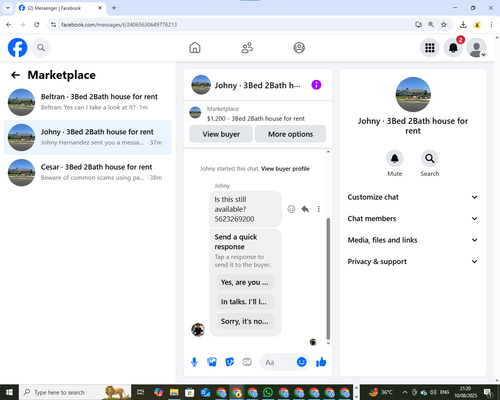Expand the Customize chat section
The image size is (500, 400).
coord(413,197)
